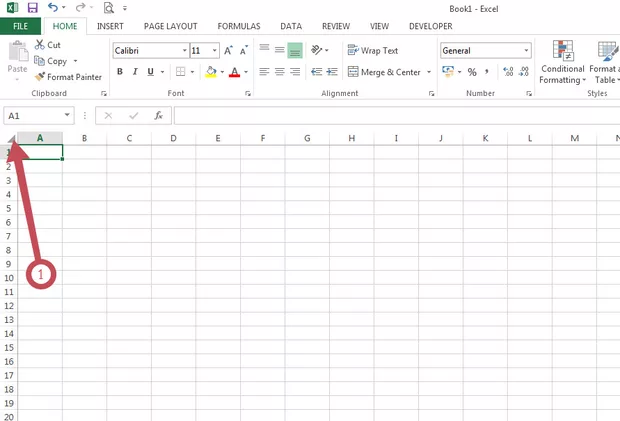
Task: Toggle Wrap Text
Action: coord(373,51)
